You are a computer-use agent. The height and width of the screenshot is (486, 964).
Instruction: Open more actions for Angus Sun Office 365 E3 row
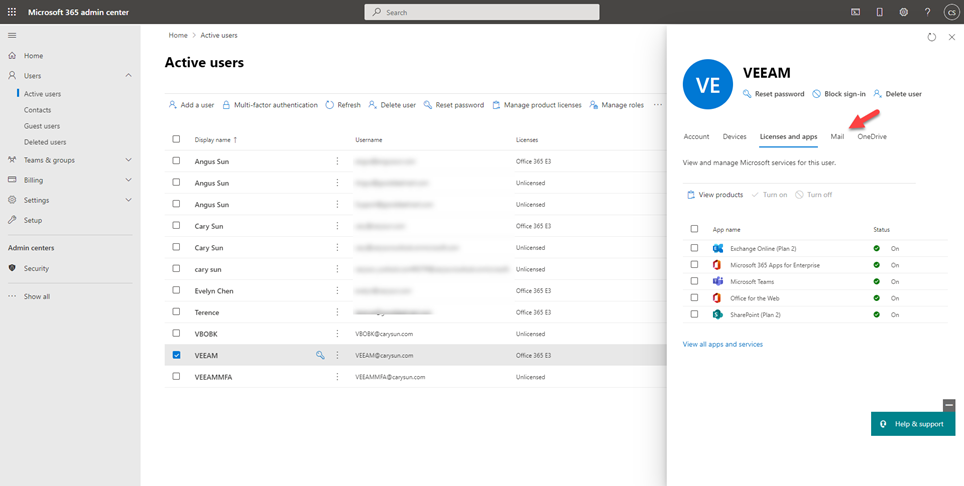tap(337, 161)
